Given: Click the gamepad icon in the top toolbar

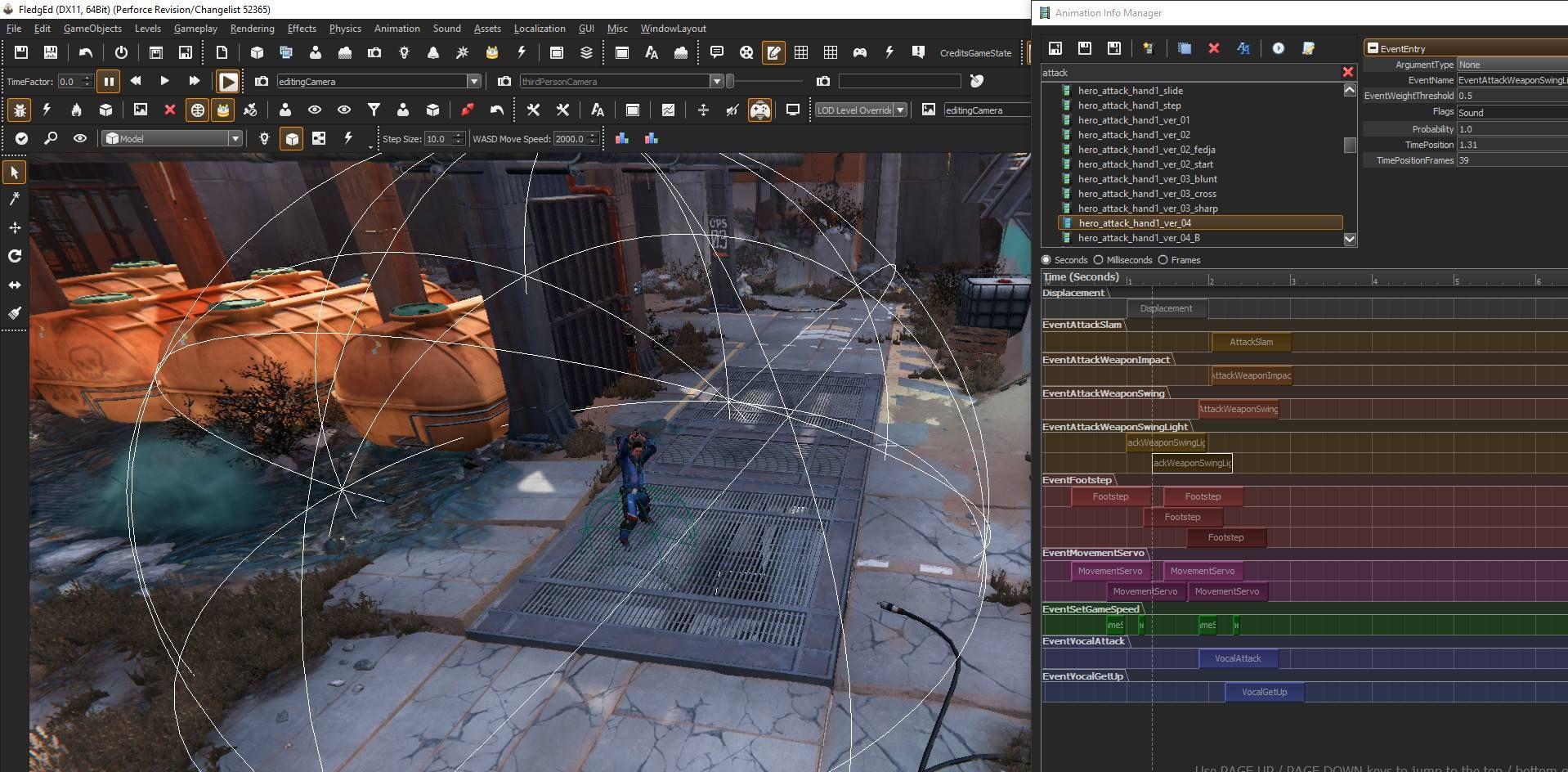Looking at the screenshot, I should point(860,52).
